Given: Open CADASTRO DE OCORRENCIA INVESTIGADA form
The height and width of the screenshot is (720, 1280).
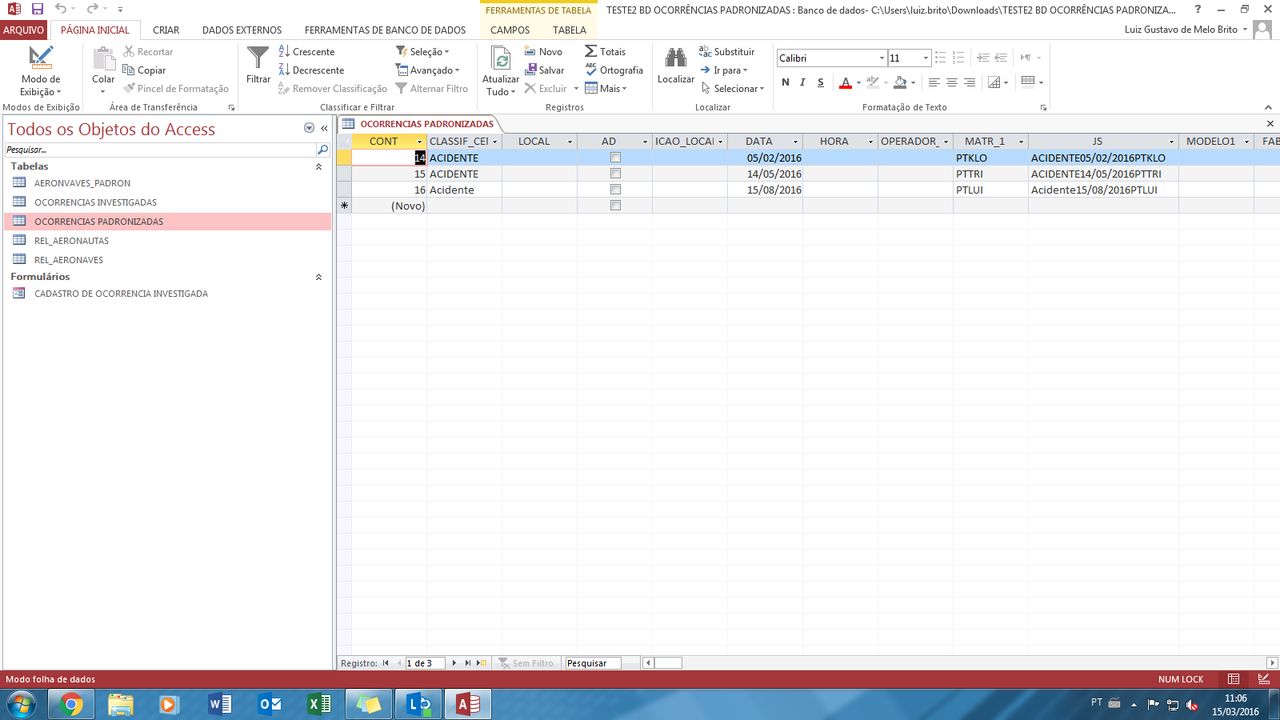Looking at the screenshot, I should tap(167, 294).
